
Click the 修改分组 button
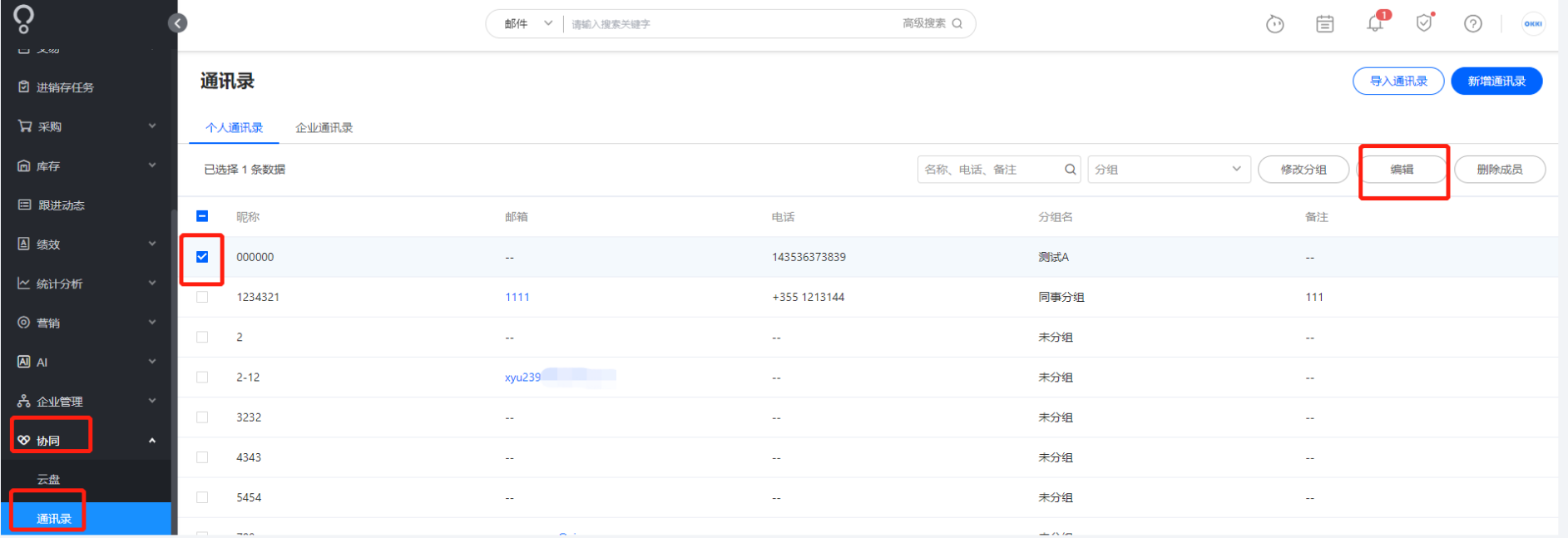coord(1303,170)
